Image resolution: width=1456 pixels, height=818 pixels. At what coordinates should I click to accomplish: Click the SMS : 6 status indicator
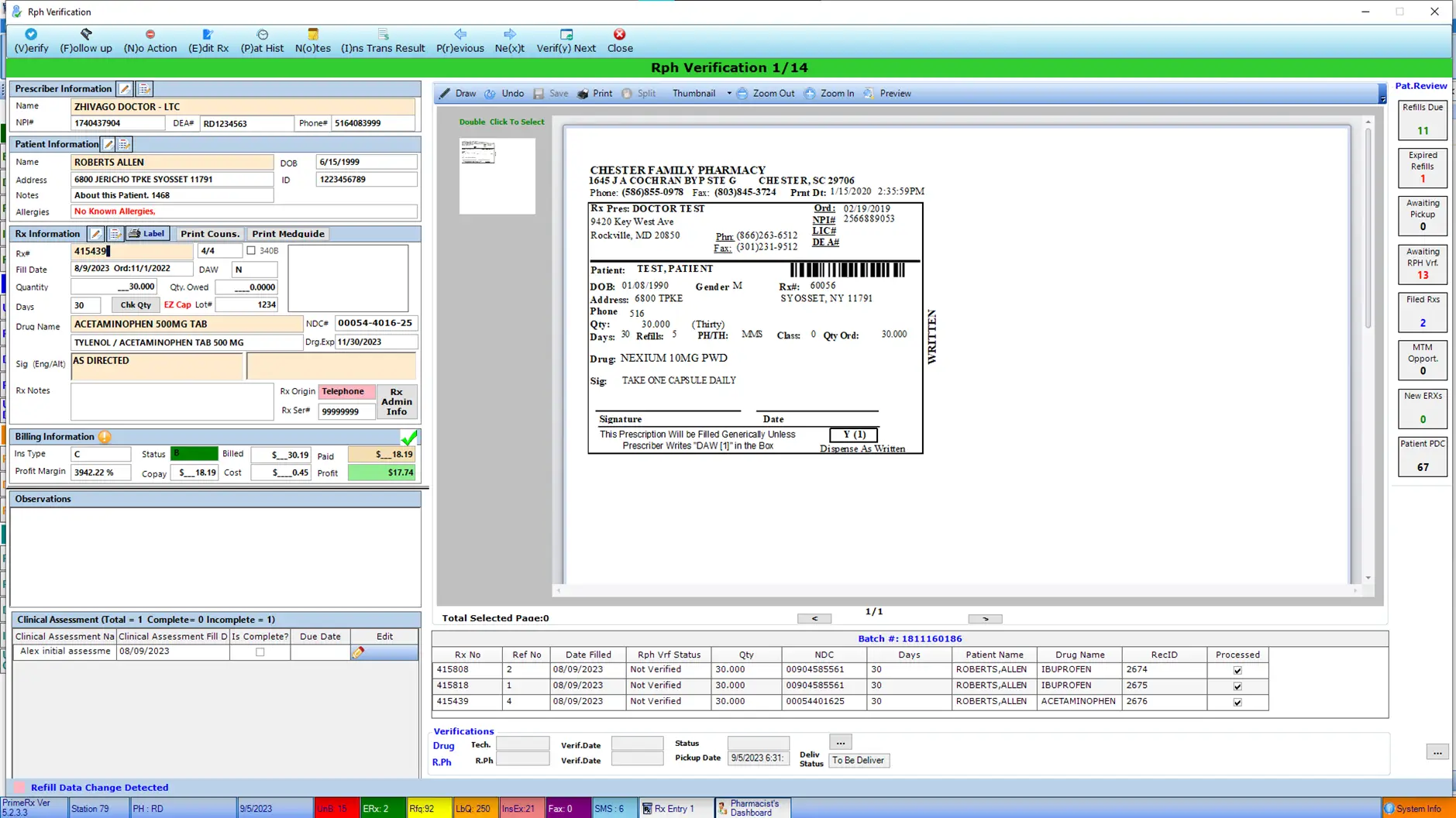tap(614, 809)
